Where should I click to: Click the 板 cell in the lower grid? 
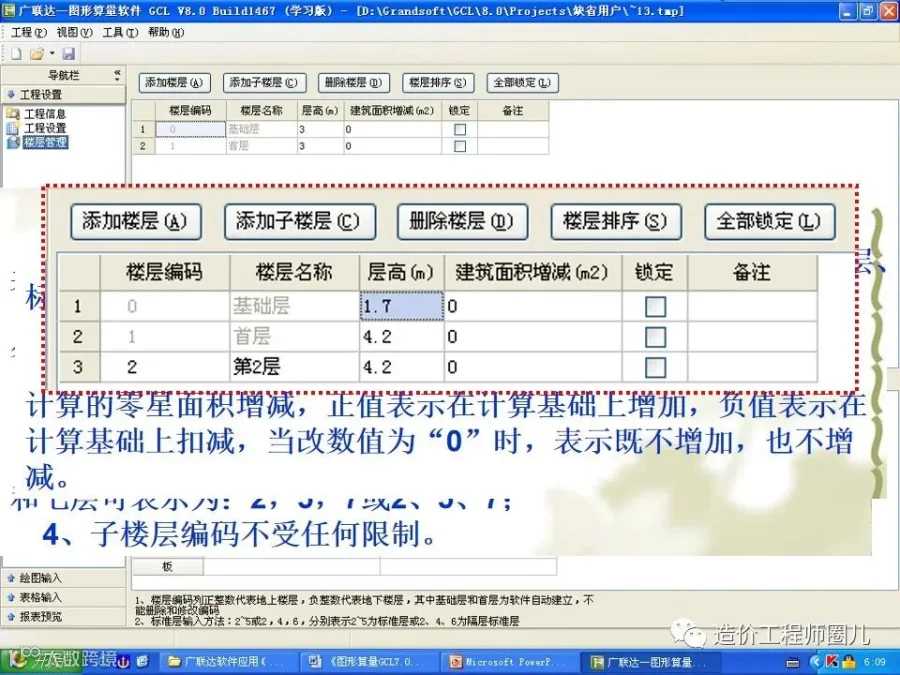tap(168, 567)
